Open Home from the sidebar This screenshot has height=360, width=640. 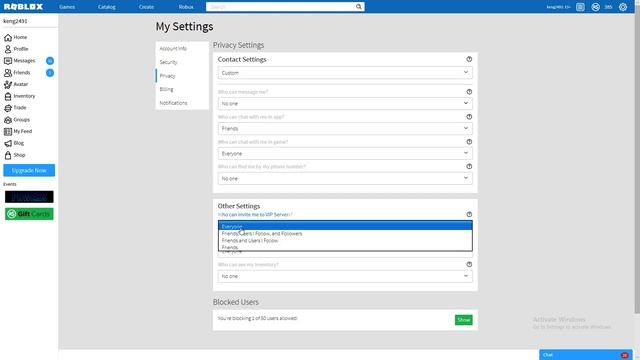[x=16, y=38]
